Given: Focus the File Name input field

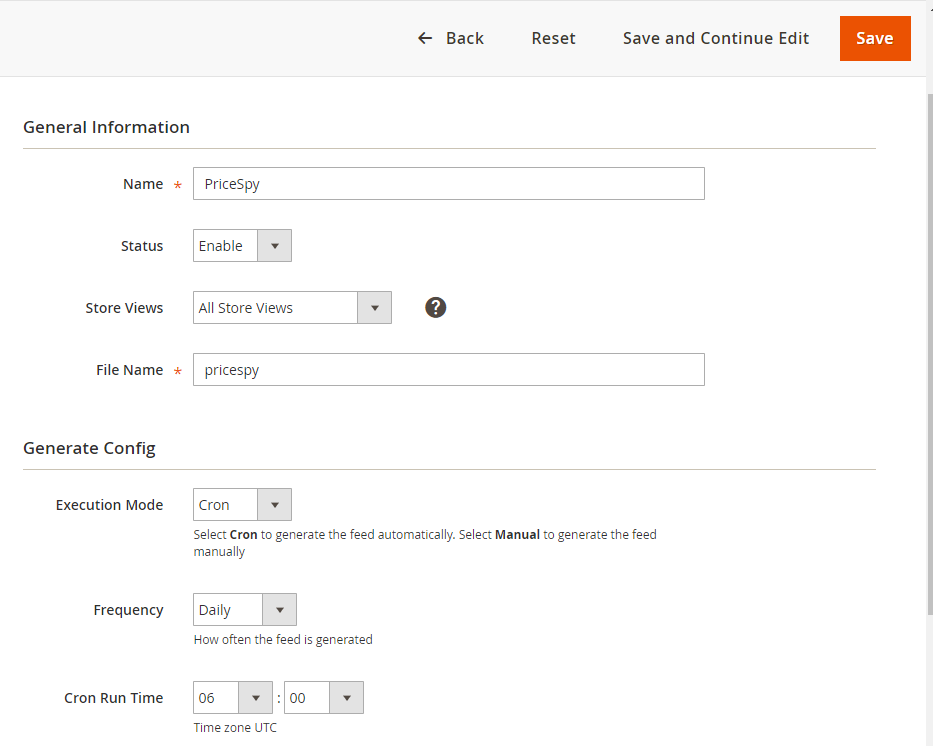Looking at the screenshot, I should click(449, 369).
